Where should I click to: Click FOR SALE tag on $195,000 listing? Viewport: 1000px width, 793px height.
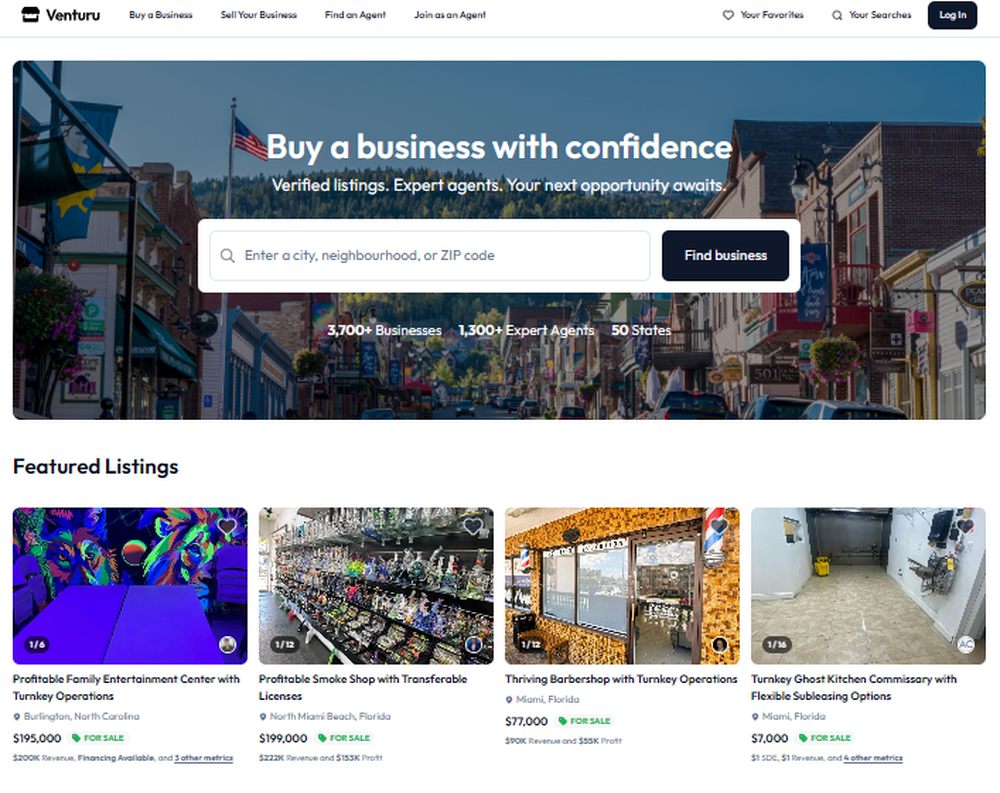[x=98, y=738]
